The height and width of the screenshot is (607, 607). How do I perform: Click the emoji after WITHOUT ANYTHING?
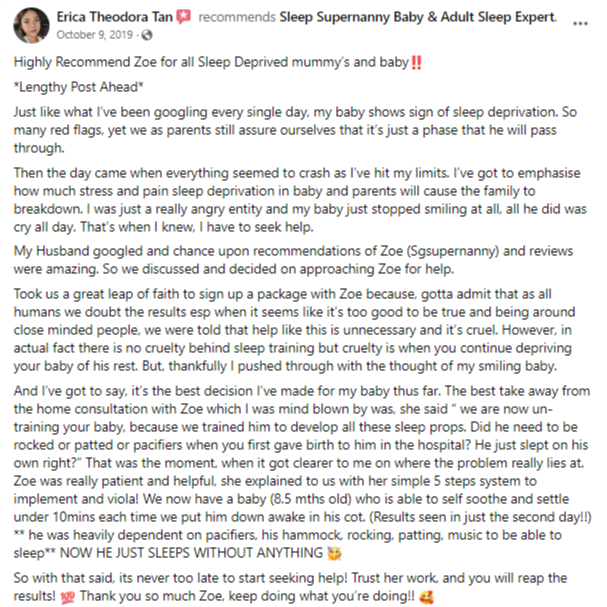pyautogui.click(x=334, y=553)
